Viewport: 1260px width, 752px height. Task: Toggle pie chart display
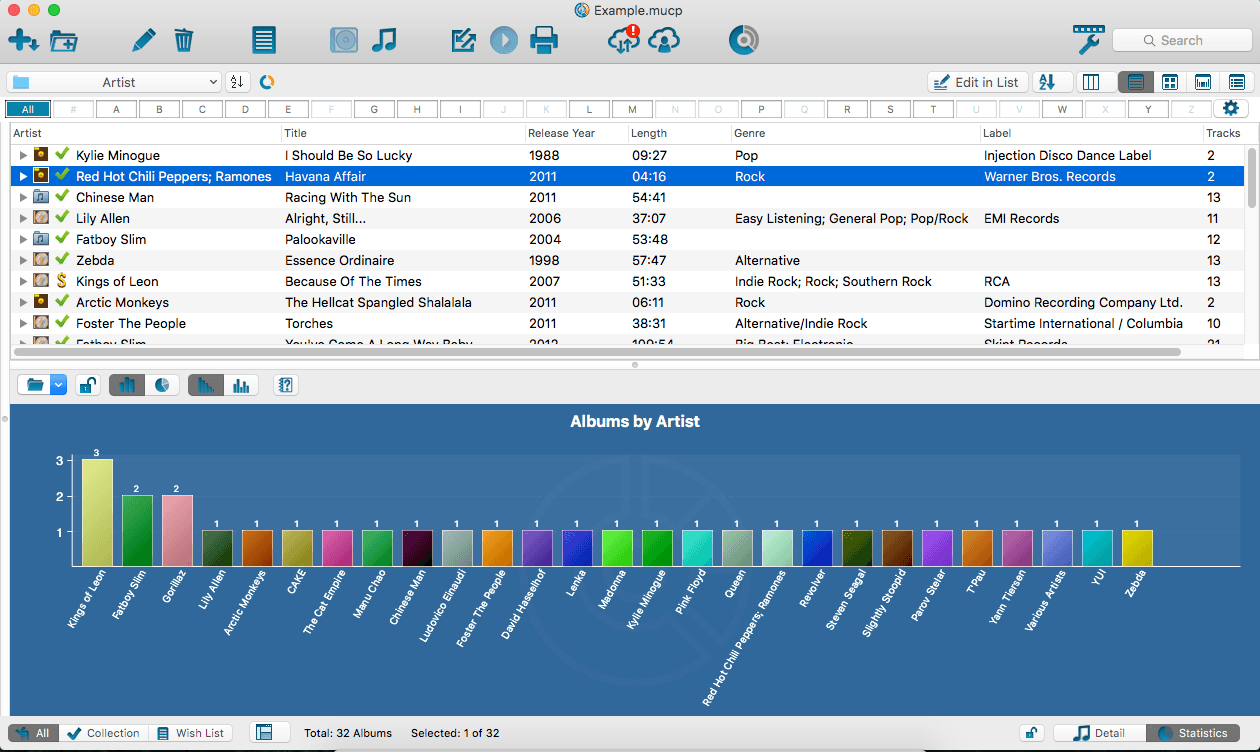(163, 385)
